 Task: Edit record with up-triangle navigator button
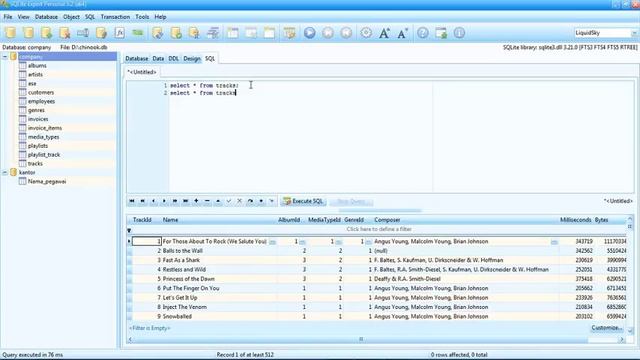[218, 201]
